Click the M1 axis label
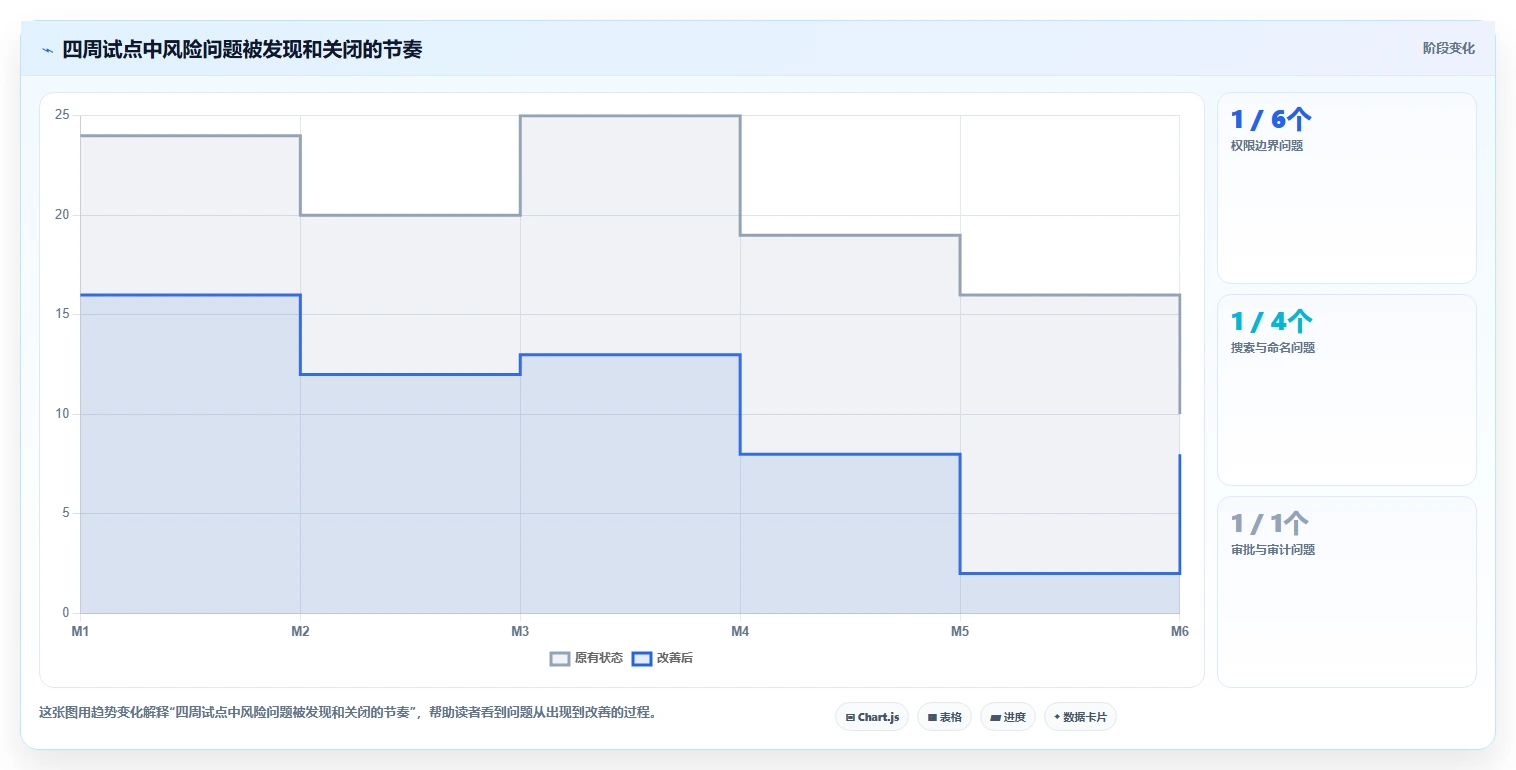Image resolution: width=1516 pixels, height=770 pixels. point(80,631)
